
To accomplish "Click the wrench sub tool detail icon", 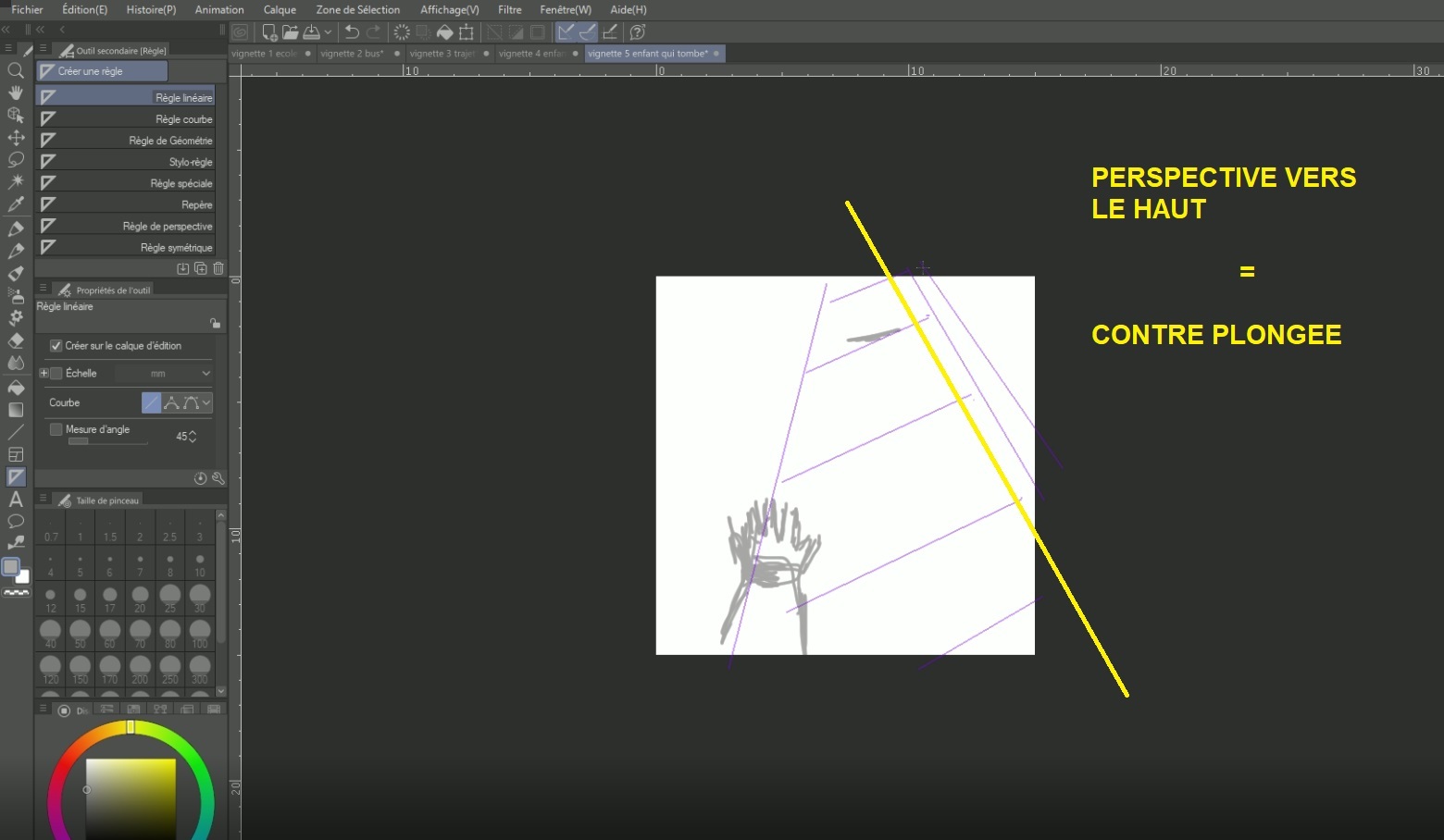I will click(x=218, y=478).
